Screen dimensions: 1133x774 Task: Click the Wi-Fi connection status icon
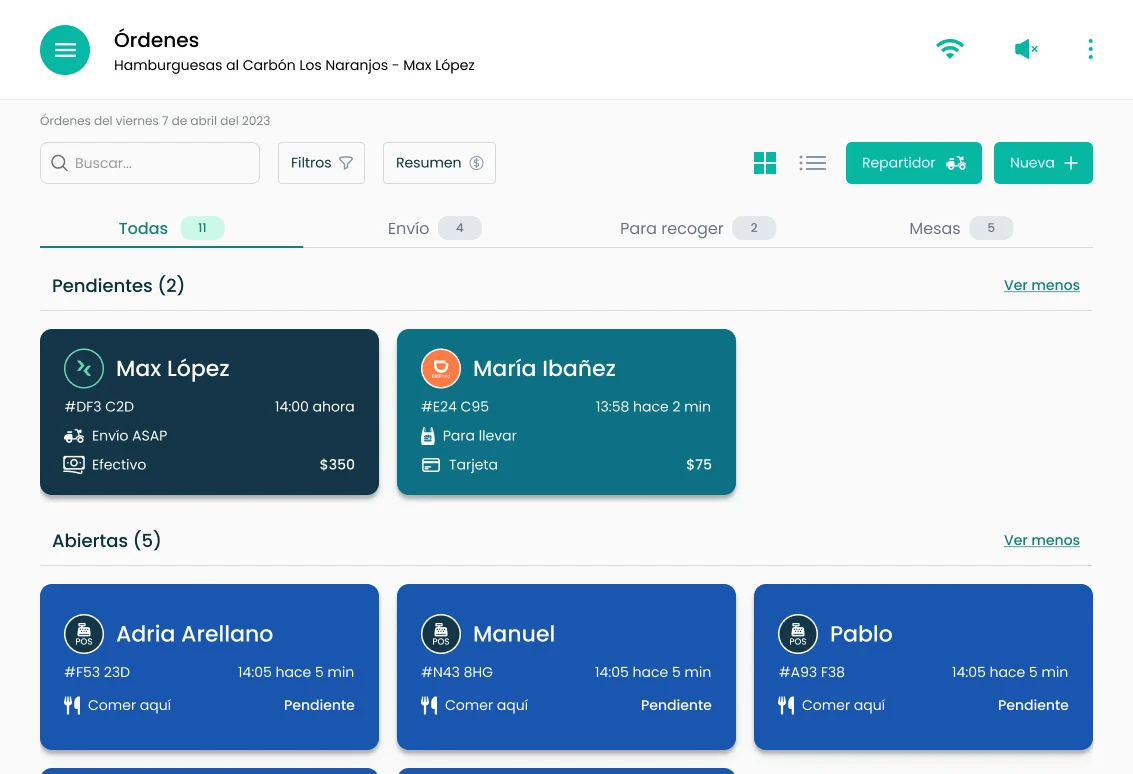949,49
